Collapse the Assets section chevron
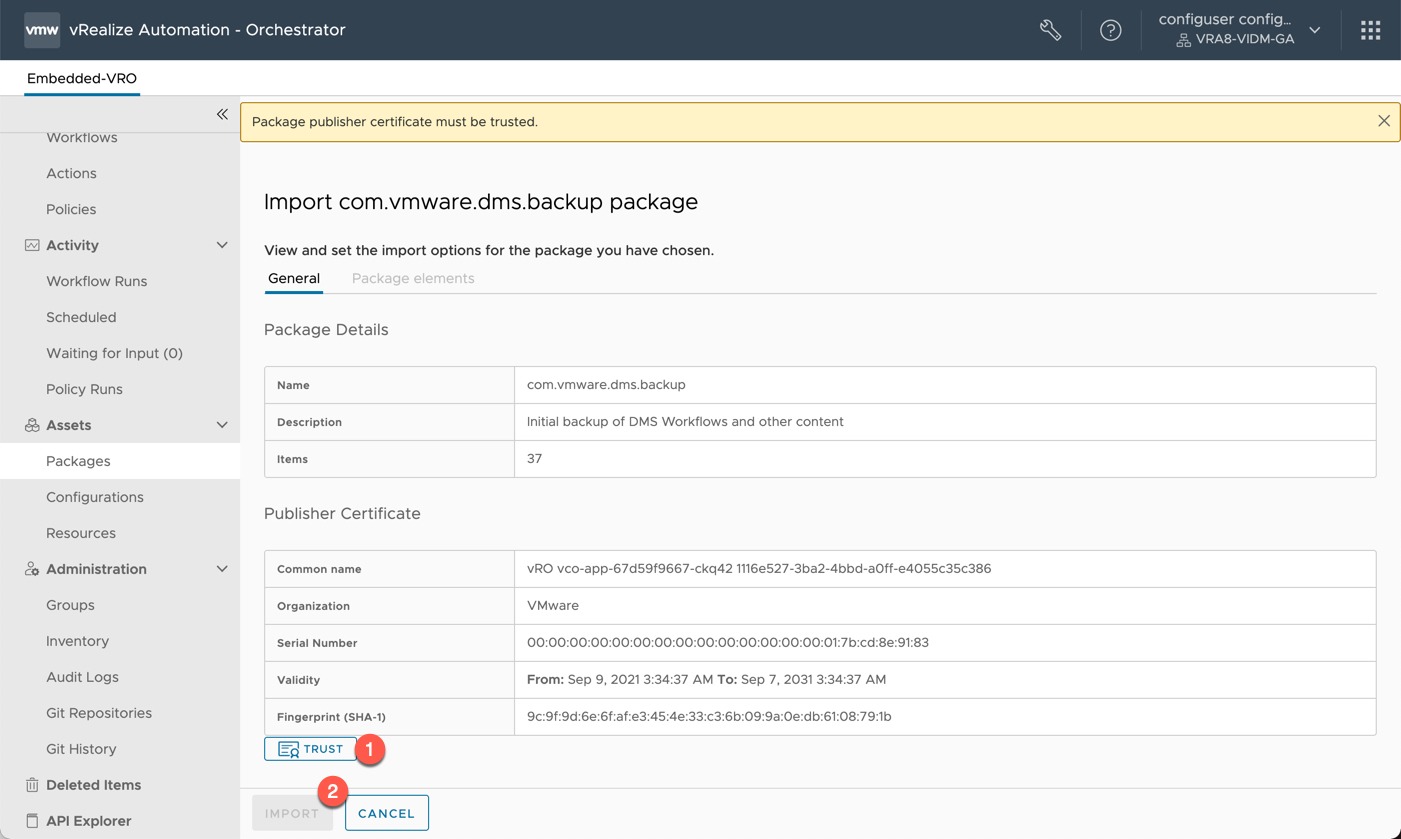Screen dimensions: 1401x839 pos(222,425)
